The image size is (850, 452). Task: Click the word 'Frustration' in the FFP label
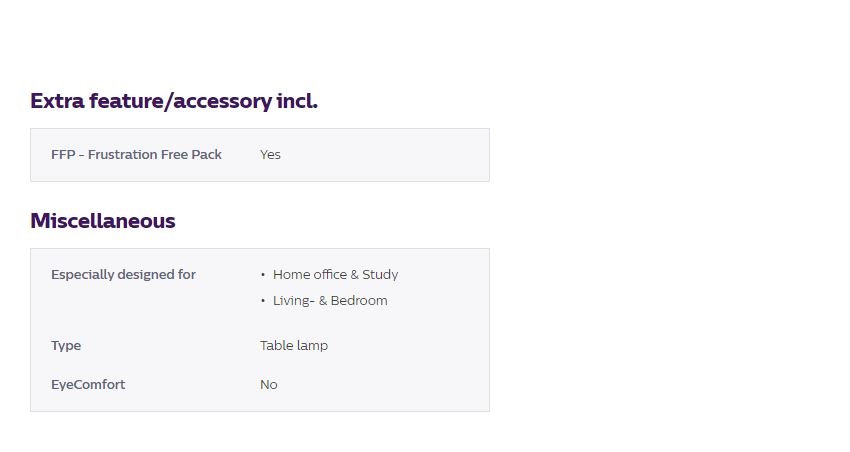pyautogui.click(x=122, y=155)
